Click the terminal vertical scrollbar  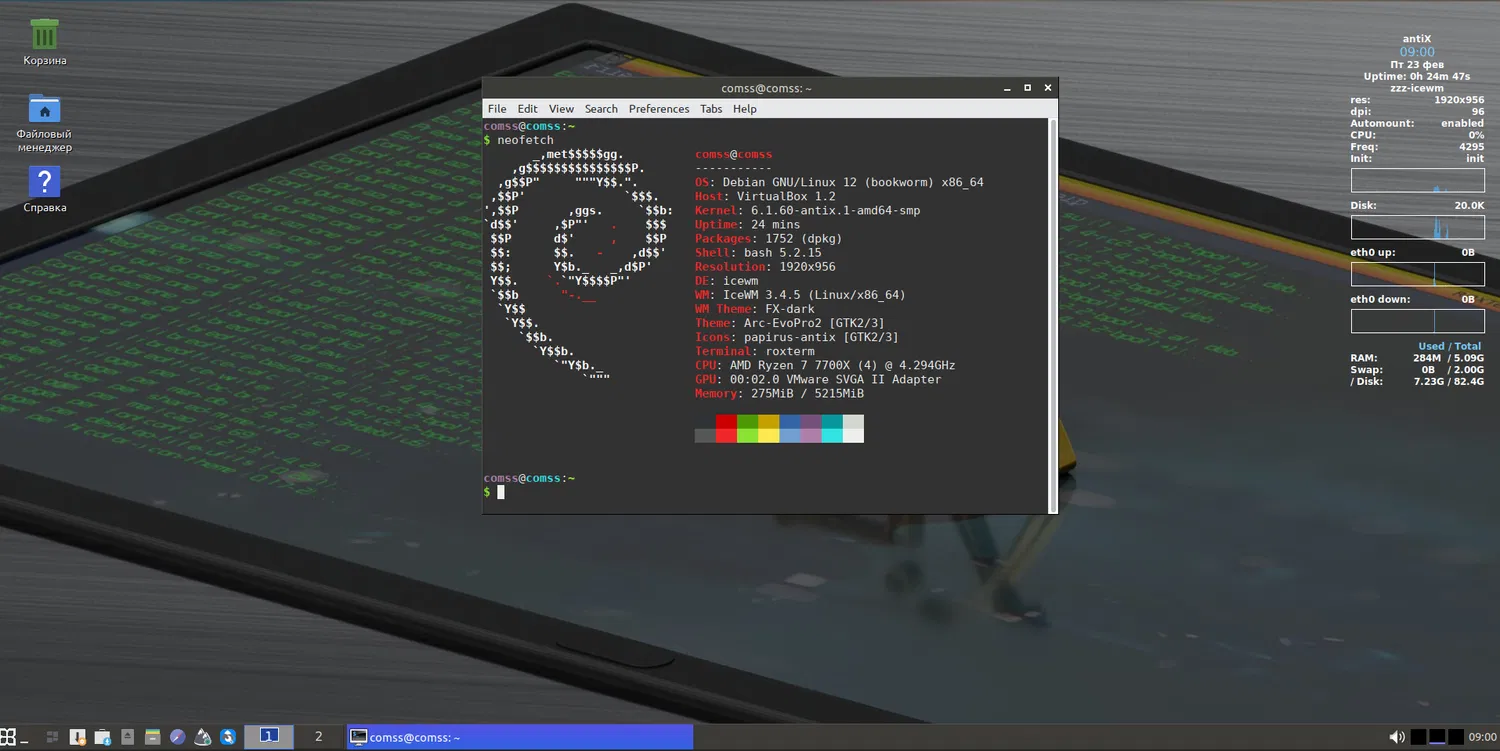[x=1052, y=316]
